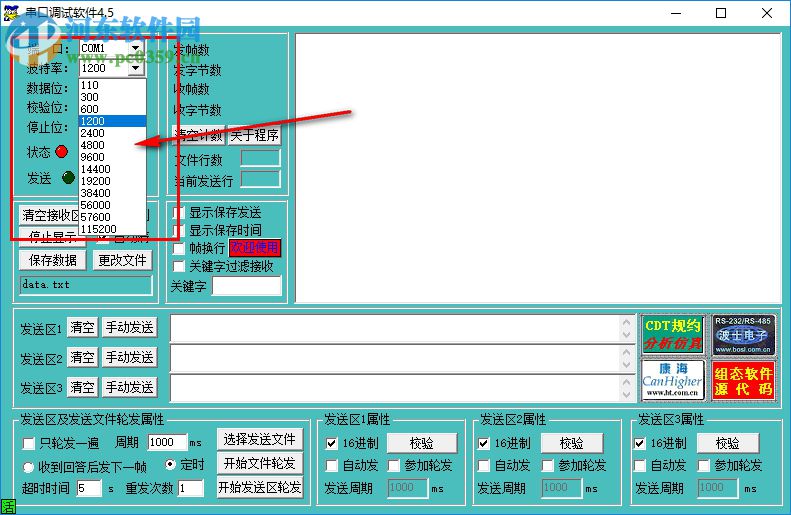Uncheck 16进制 in 发送区1属性
Image resolution: width=791 pixels, height=515 pixels.
(x=331, y=443)
